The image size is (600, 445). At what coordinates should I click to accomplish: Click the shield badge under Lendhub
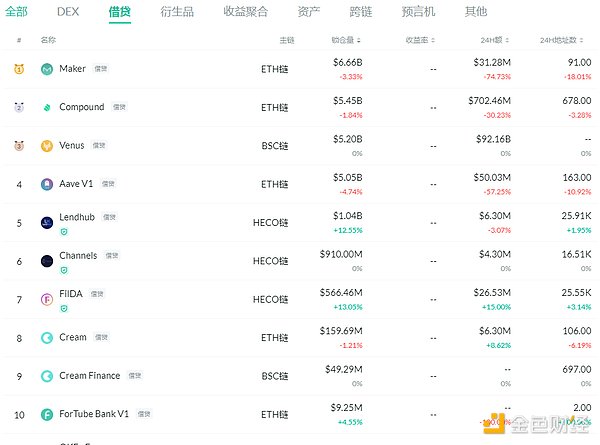(64, 232)
